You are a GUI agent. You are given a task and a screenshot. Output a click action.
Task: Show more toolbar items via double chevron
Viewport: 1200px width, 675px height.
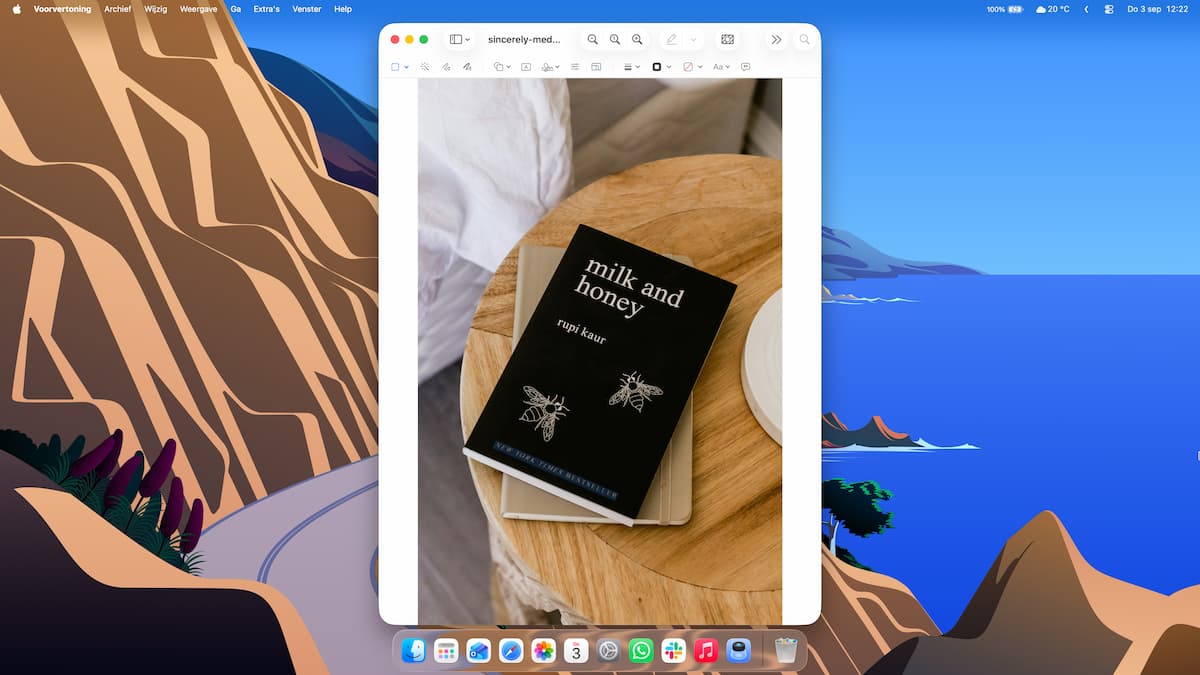click(x=776, y=39)
